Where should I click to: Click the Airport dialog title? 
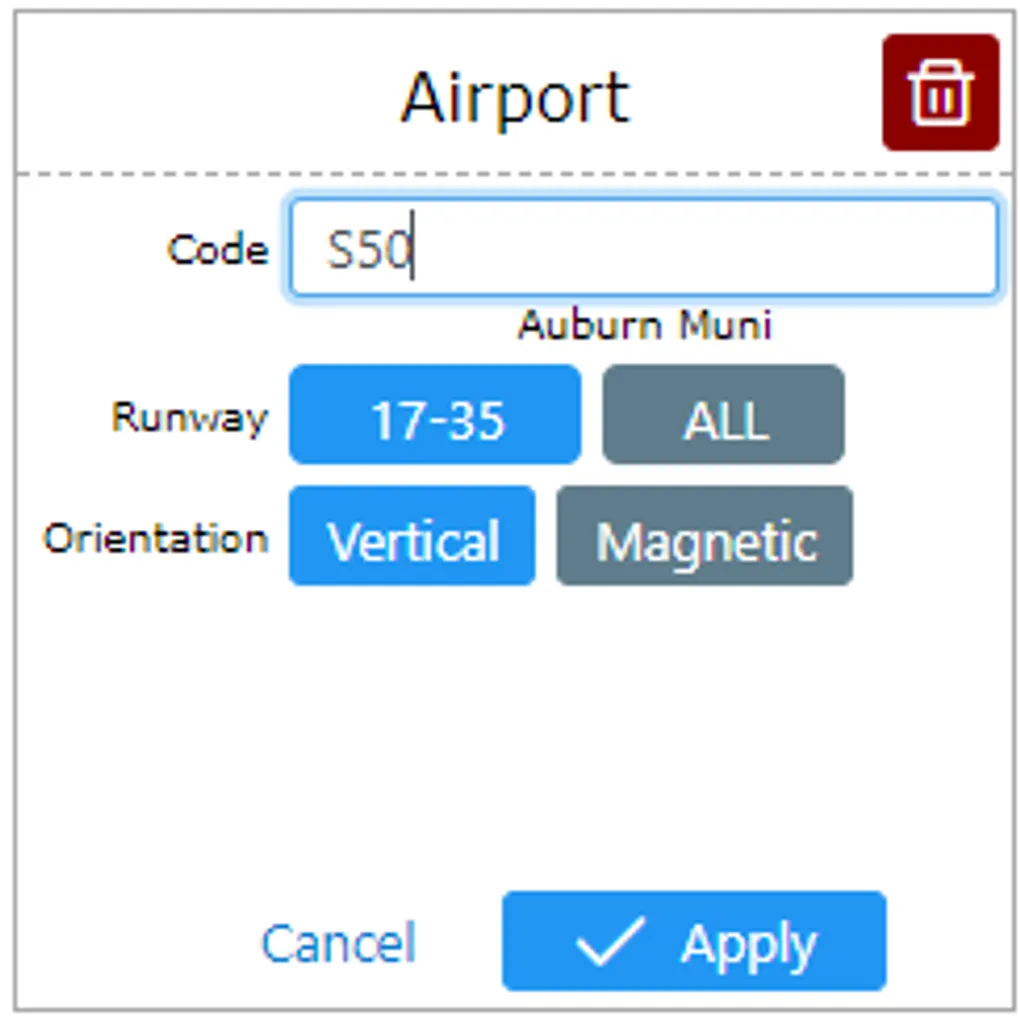(515, 97)
